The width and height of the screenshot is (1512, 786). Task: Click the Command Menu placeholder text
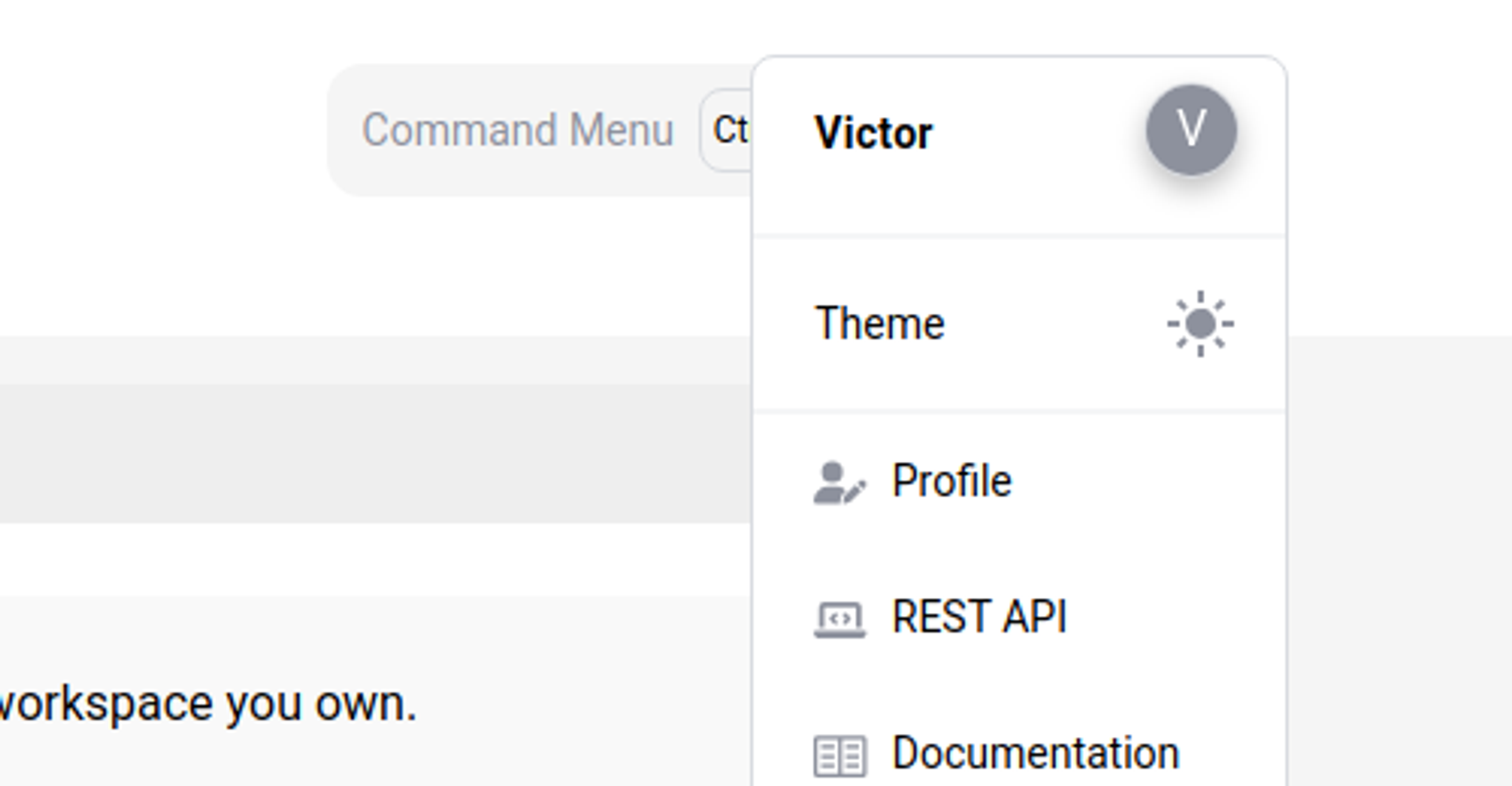click(x=517, y=130)
